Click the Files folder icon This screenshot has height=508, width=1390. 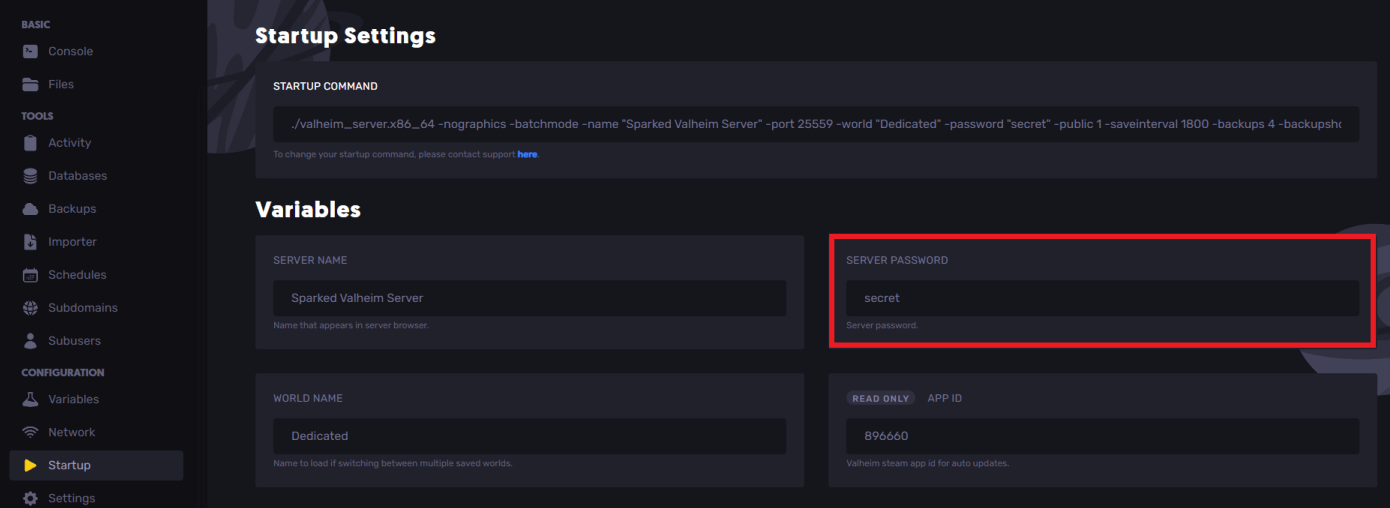30,84
